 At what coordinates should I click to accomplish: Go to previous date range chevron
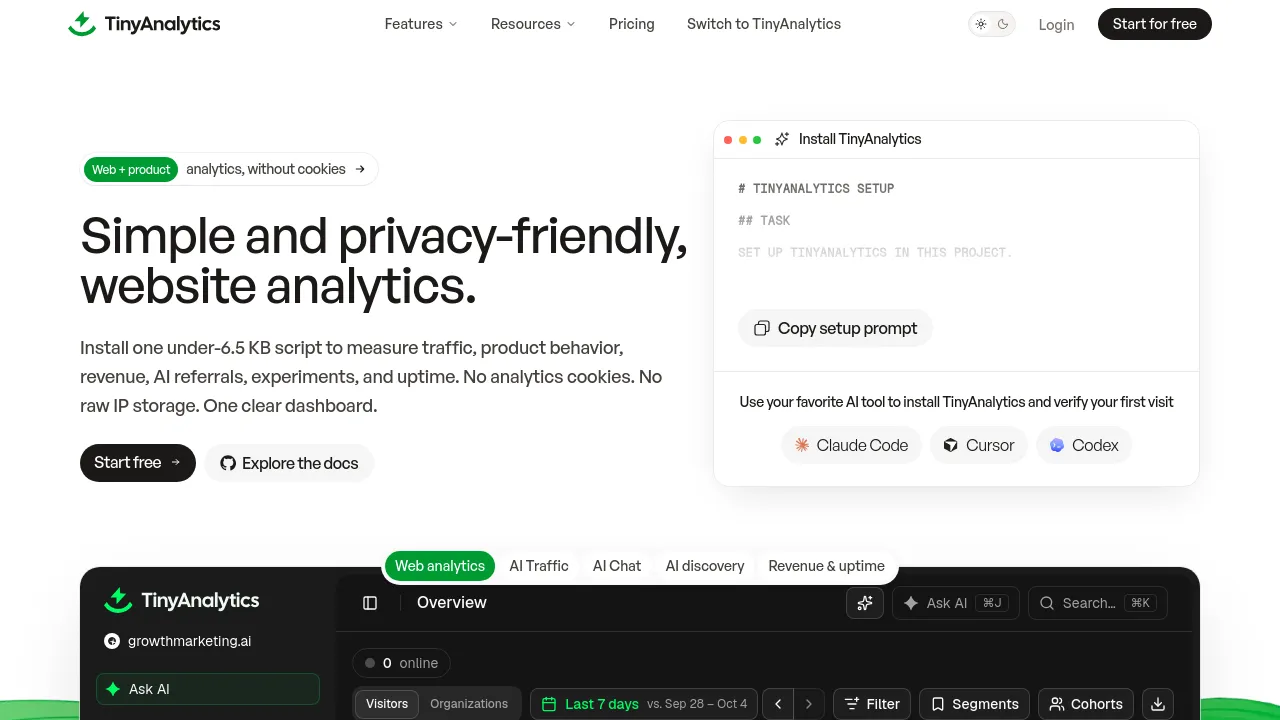(778, 704)
